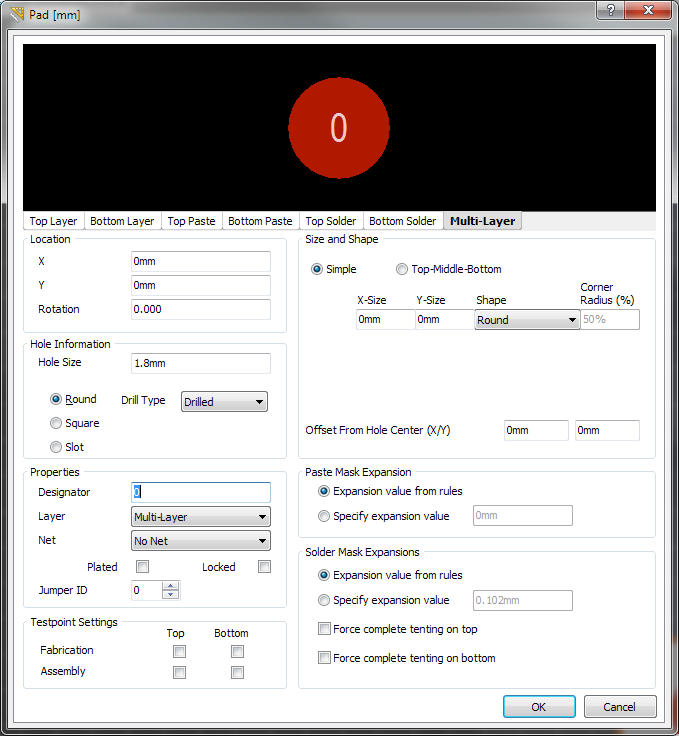The height and width of the screenshot is (736, 679).
Task: Choose Top-Middle-Bottom size mode
Action: pos(402,269)
